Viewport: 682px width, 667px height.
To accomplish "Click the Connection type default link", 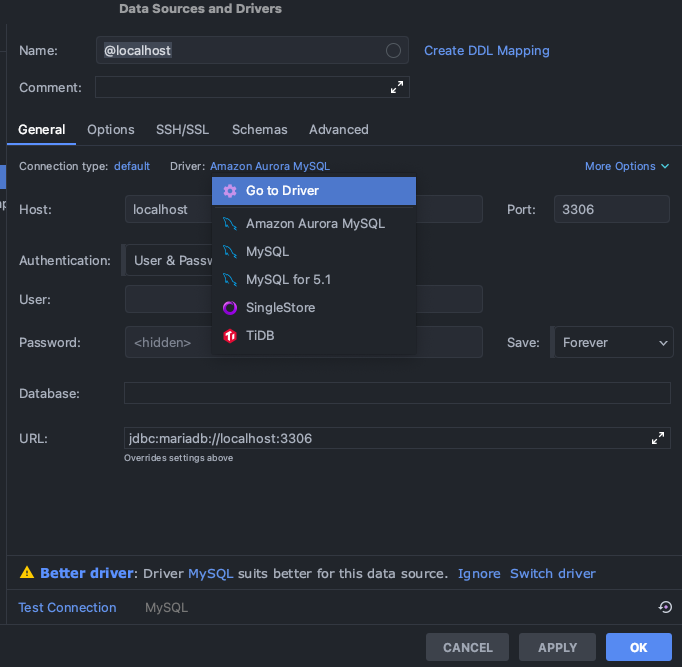I will pyautogui.click(x=132, y=166).
